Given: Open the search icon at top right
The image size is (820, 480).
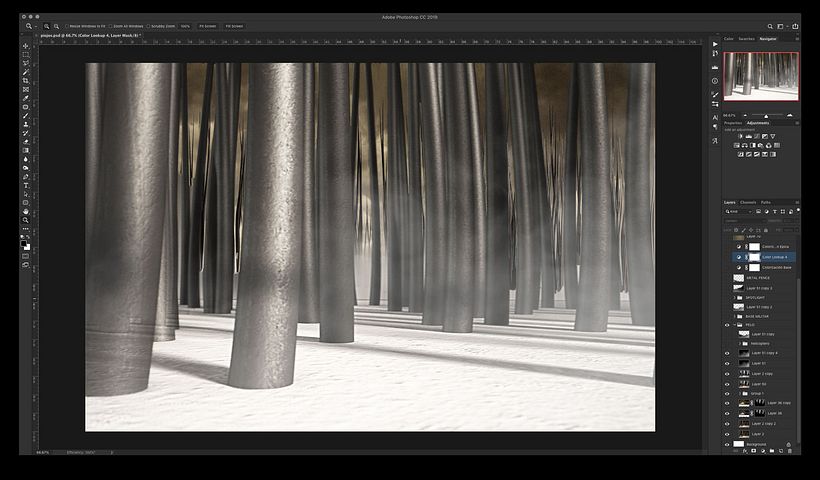Looking at the screenshot, I should 770,26.
